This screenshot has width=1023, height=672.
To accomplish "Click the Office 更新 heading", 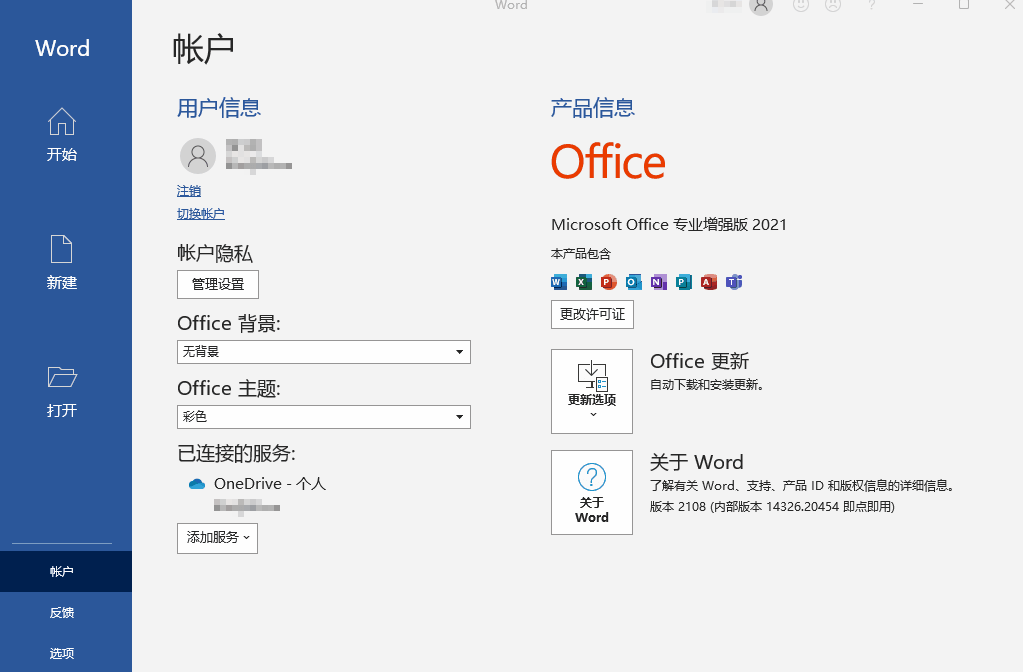I will (x=699, y=361).
